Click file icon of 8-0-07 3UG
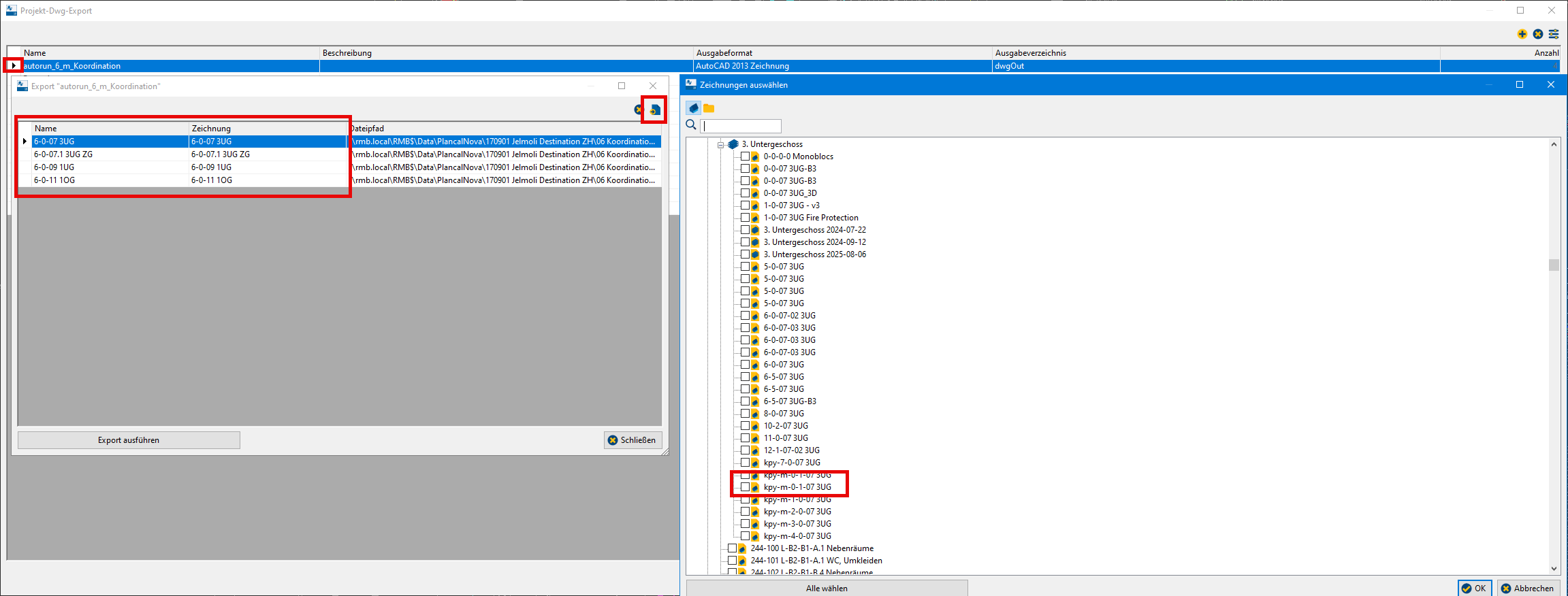Viewport: 1568px width, 596px height. 755,414
